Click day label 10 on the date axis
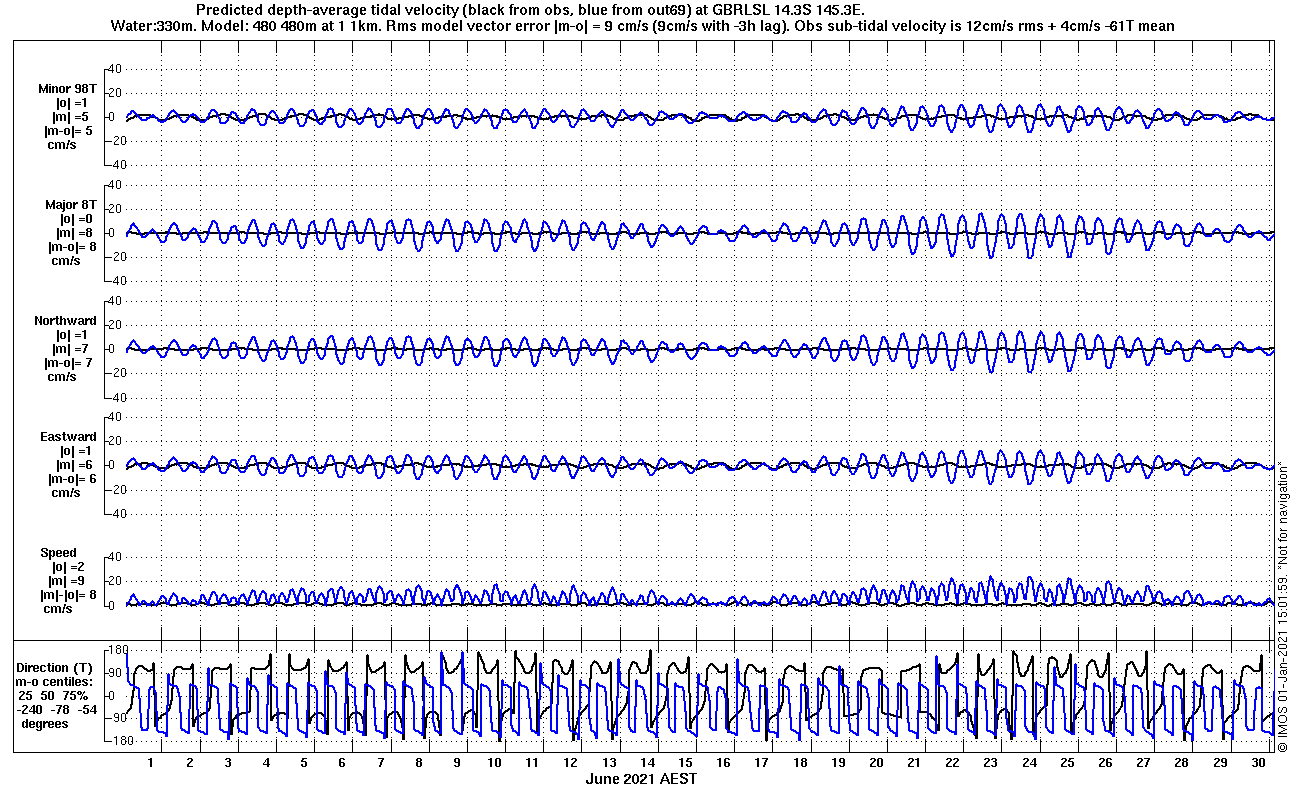Screen dimensions: 1300x800 [495, 762]
